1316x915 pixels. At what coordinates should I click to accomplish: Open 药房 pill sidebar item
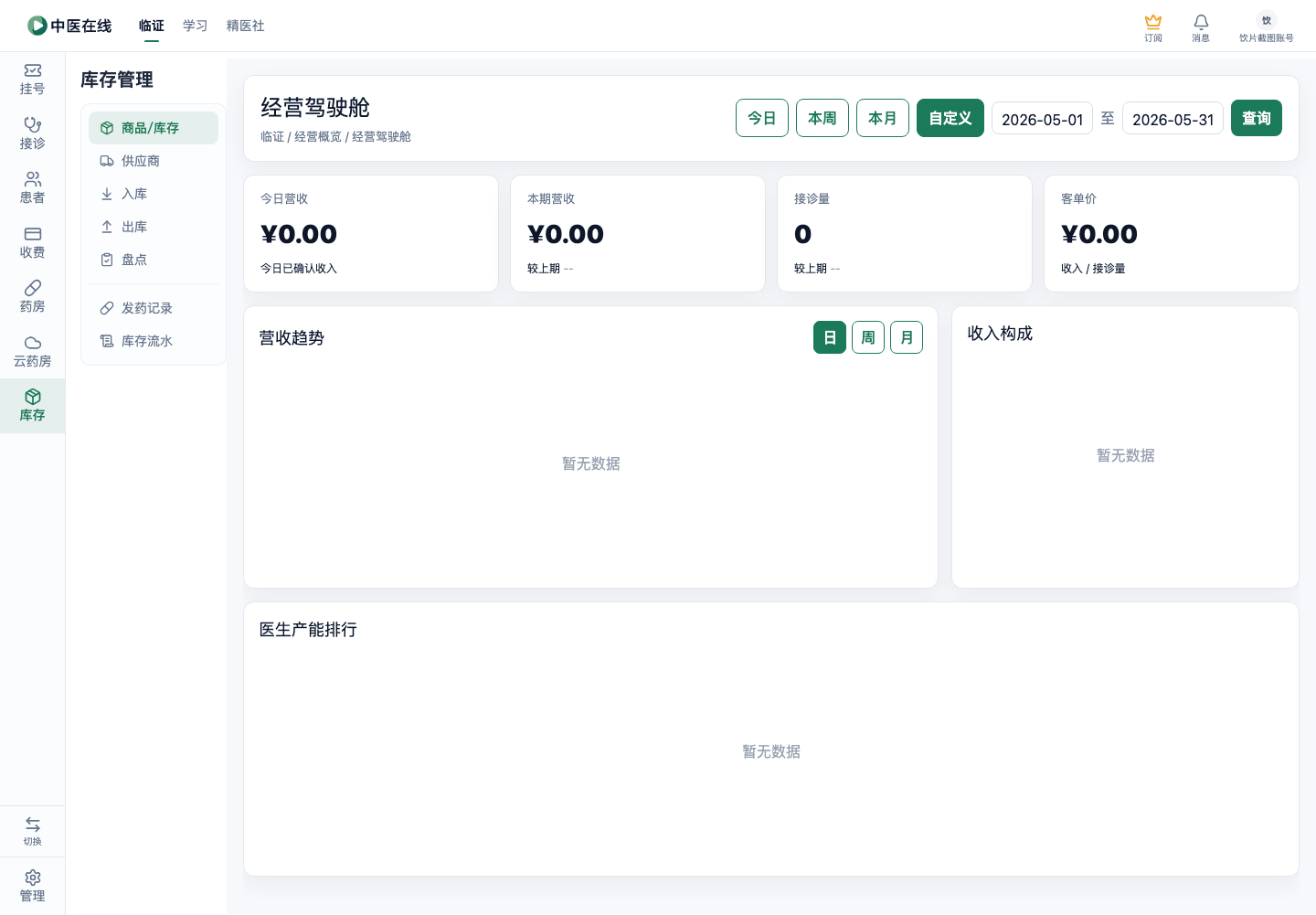tap(33, 296)
